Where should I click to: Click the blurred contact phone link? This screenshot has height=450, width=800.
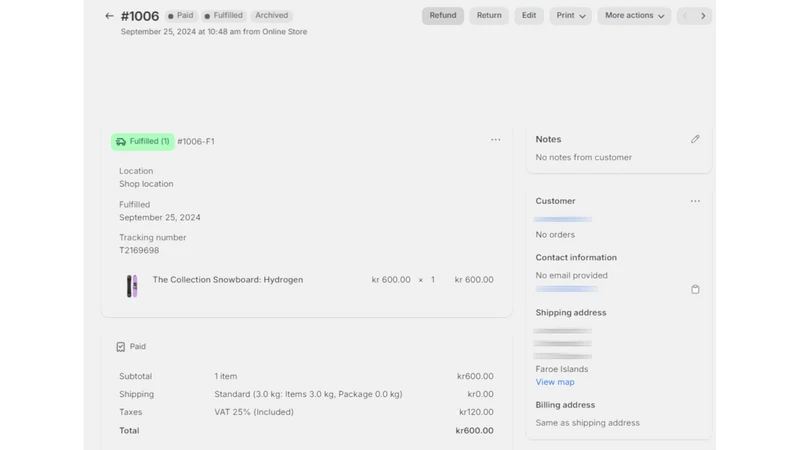(x=566, y=289)
